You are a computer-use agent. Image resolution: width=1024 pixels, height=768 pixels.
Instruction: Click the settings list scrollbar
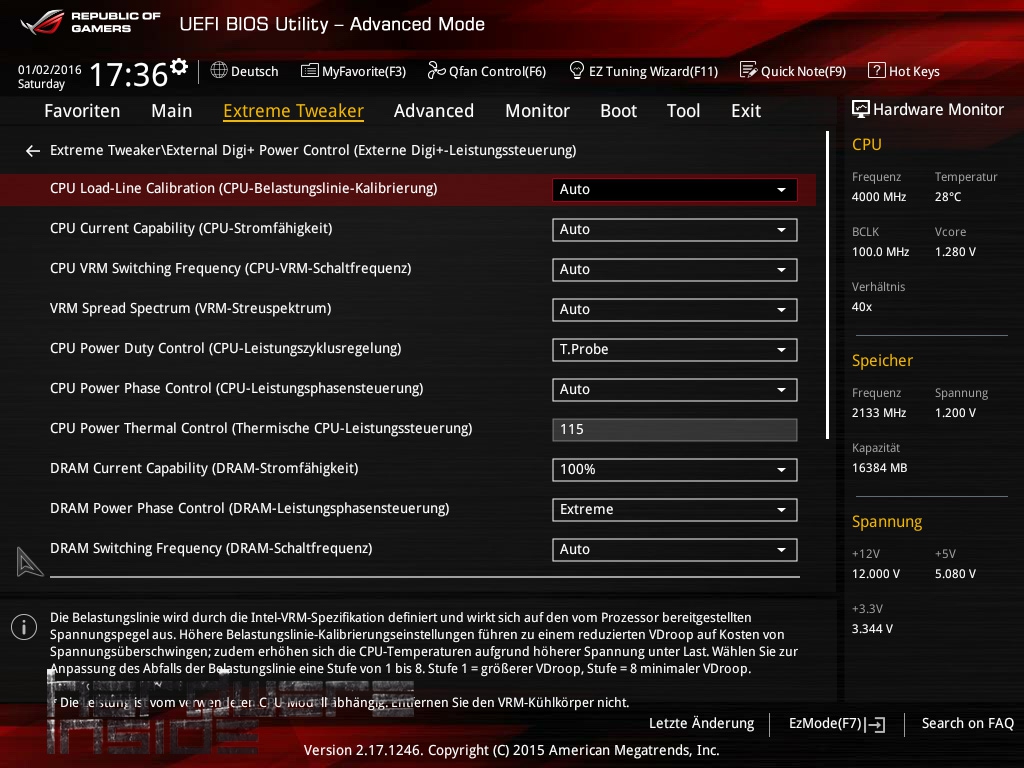pyautogui.click(x=827, y=285)
